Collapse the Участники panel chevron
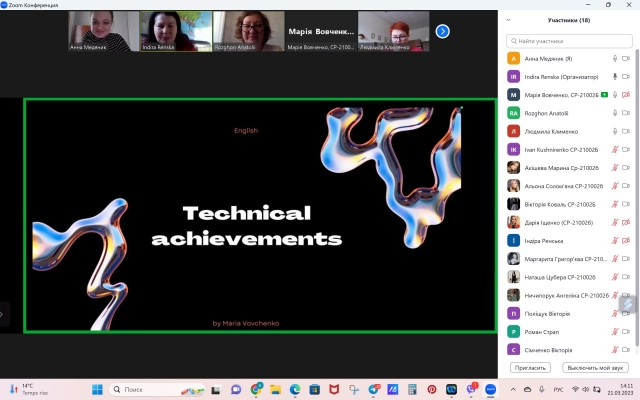This screenshot has width=640, height=400. tap(509, 19)
